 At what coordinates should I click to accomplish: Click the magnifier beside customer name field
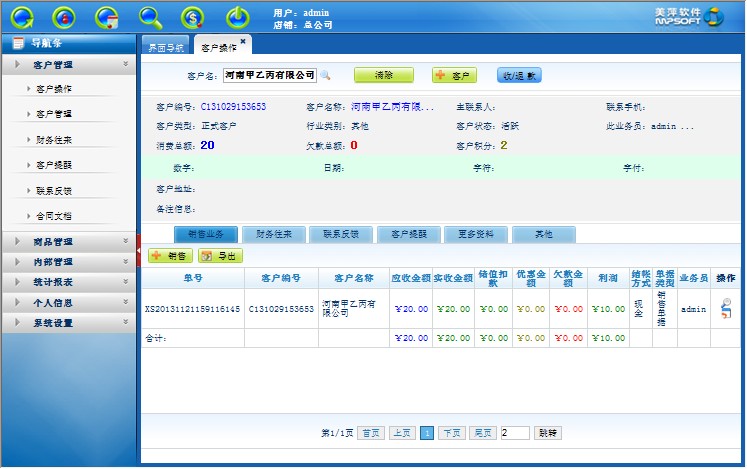point(325,75)
